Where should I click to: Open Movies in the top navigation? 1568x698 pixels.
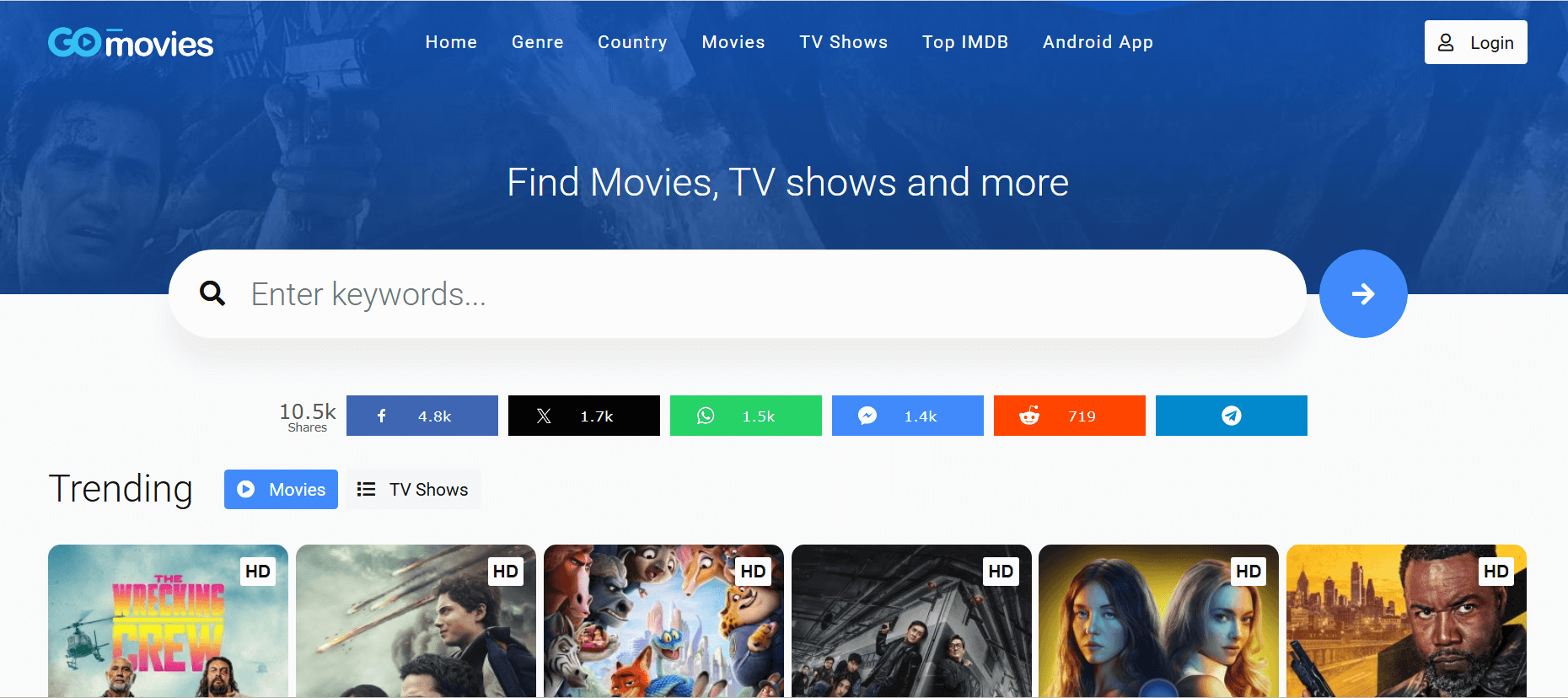[x=733, y=42]
